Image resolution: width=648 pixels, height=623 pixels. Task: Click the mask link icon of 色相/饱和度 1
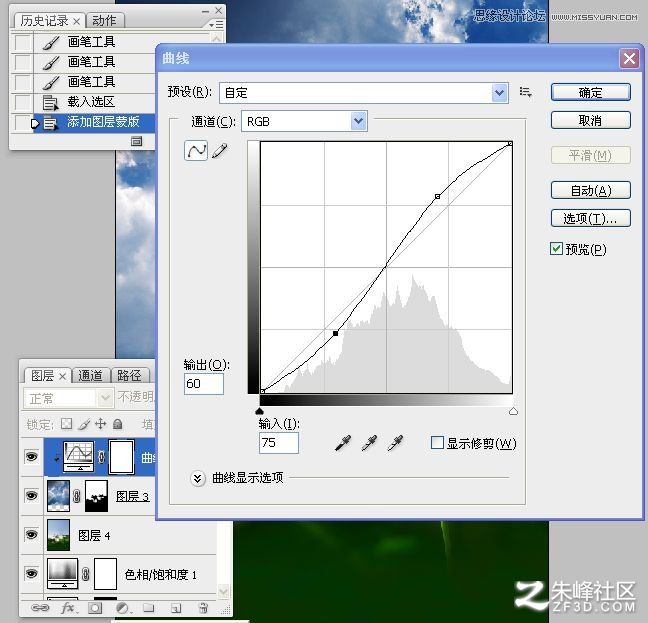point(86,574)
